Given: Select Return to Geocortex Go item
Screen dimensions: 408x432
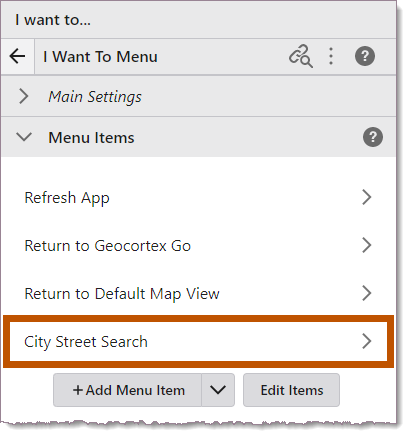Looking at the screenshot, I should [x=198, y=246].
